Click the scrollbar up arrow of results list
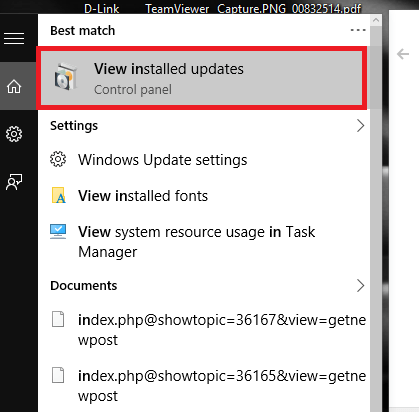Screen dimensions: 419x412 click(x=376, y=20)
